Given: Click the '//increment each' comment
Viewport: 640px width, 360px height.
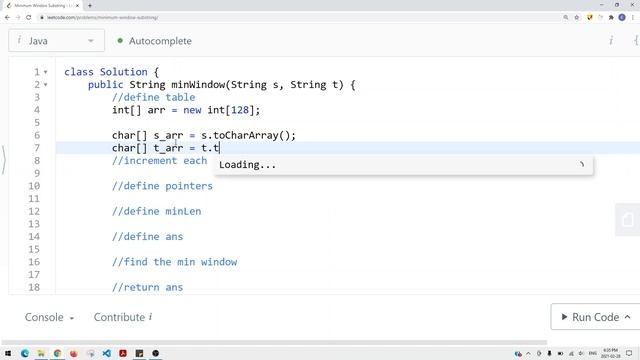Looking at the screenshot, I should click(159, 161).
